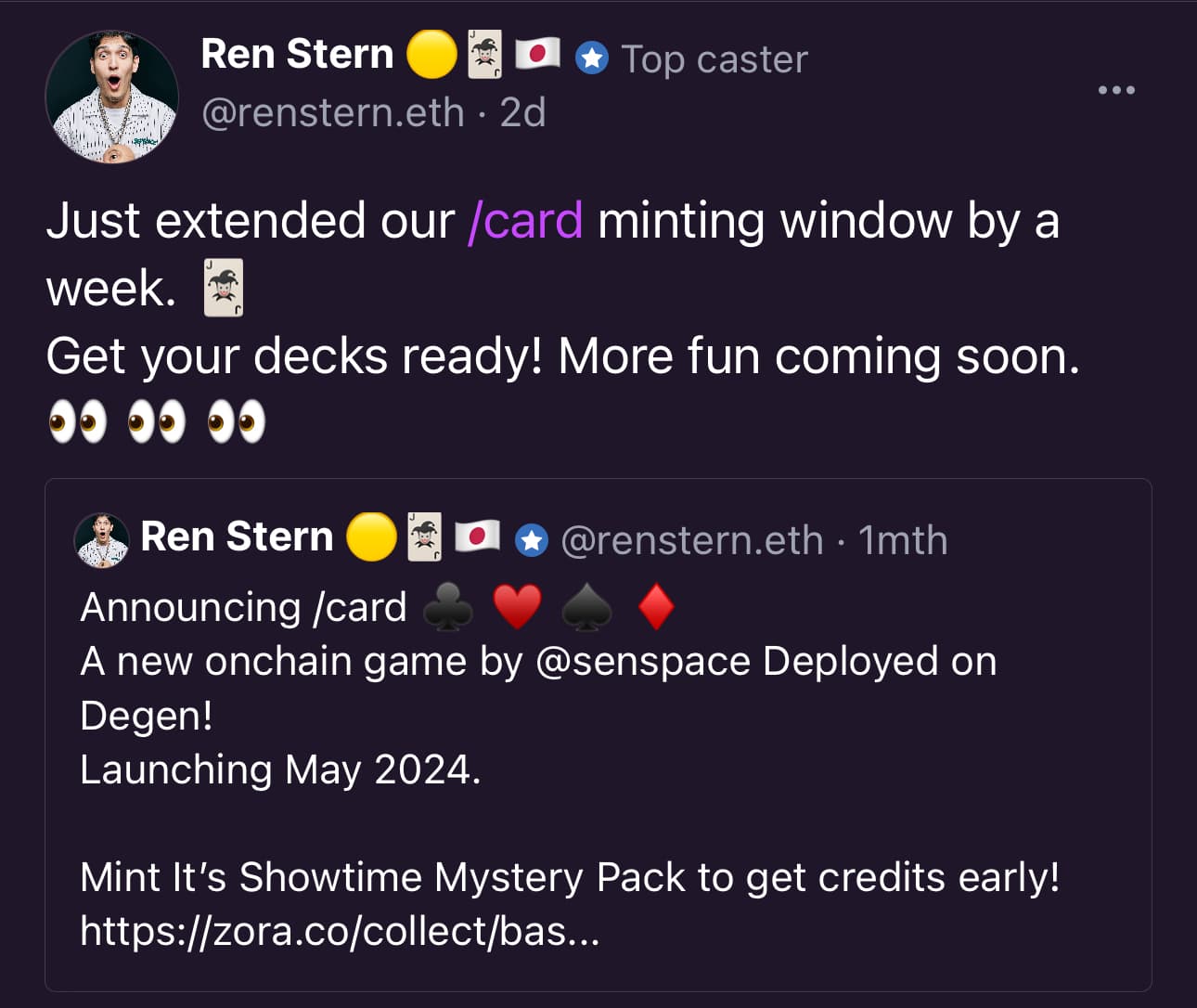Click the black club suit emoji
This screenshot has width=1197, height=1008.
447,608
